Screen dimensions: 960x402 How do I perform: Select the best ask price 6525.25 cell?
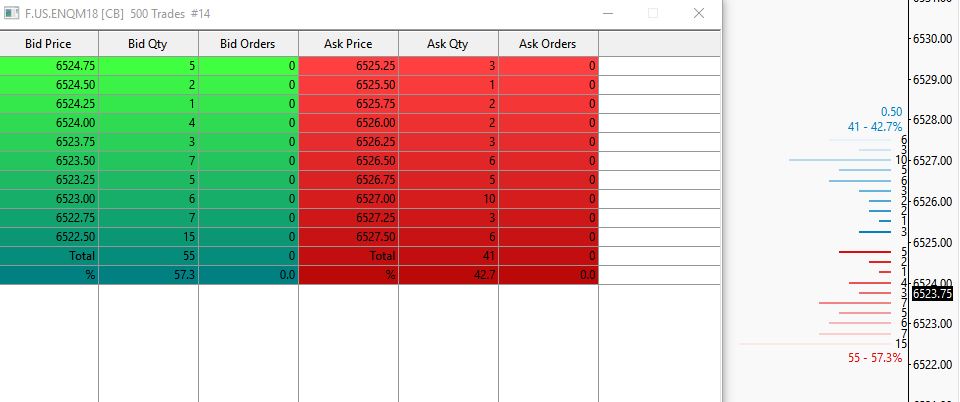tap(348, 66)
